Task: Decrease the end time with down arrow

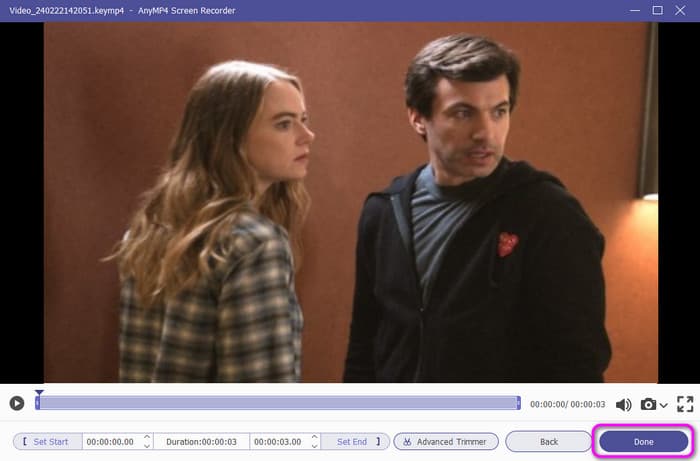Action: [x=315, y=446]
